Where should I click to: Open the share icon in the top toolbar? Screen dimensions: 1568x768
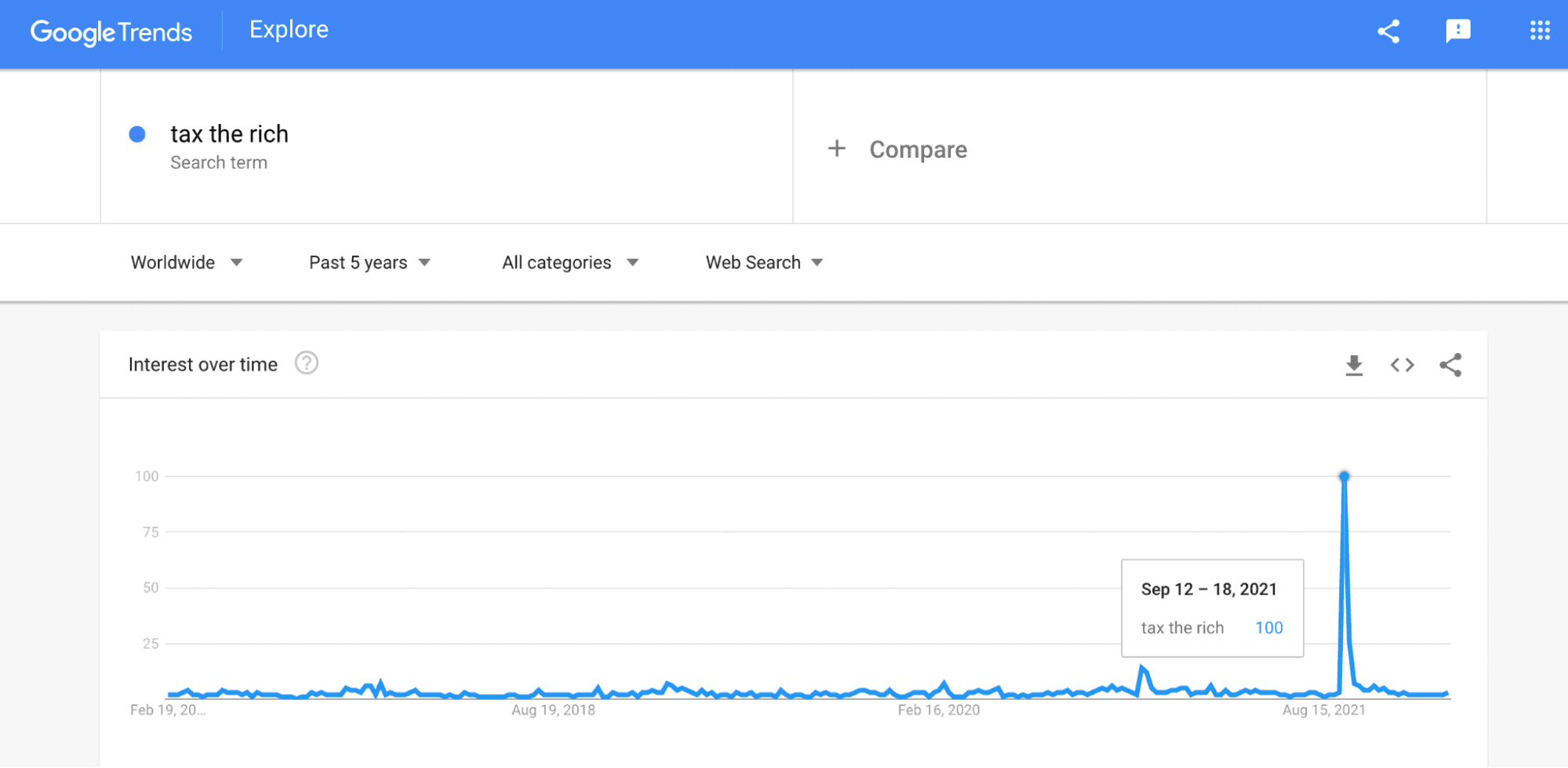coord(1388,31)
